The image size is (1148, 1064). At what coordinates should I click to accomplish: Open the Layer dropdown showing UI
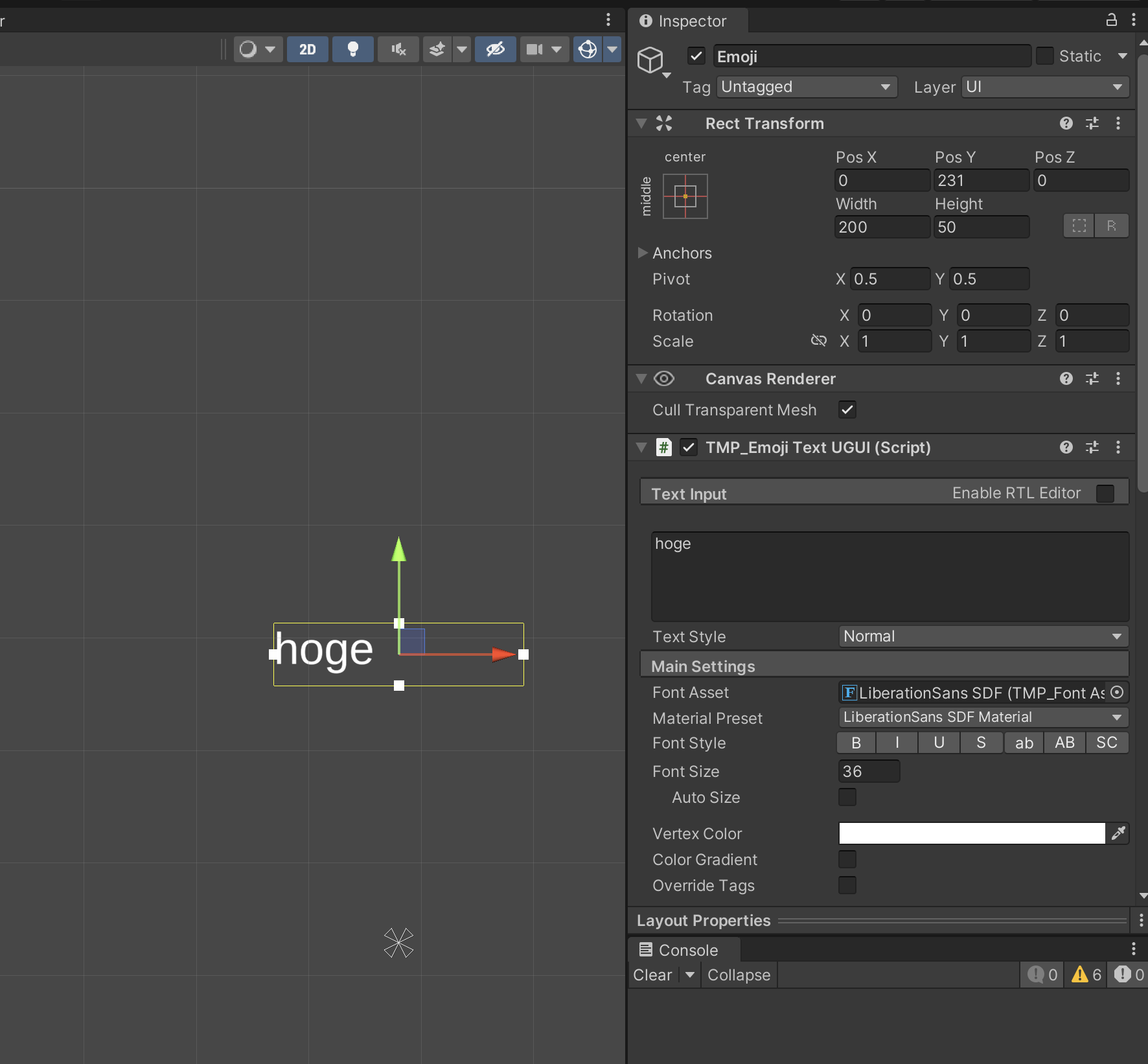[x=1044, y=86]
